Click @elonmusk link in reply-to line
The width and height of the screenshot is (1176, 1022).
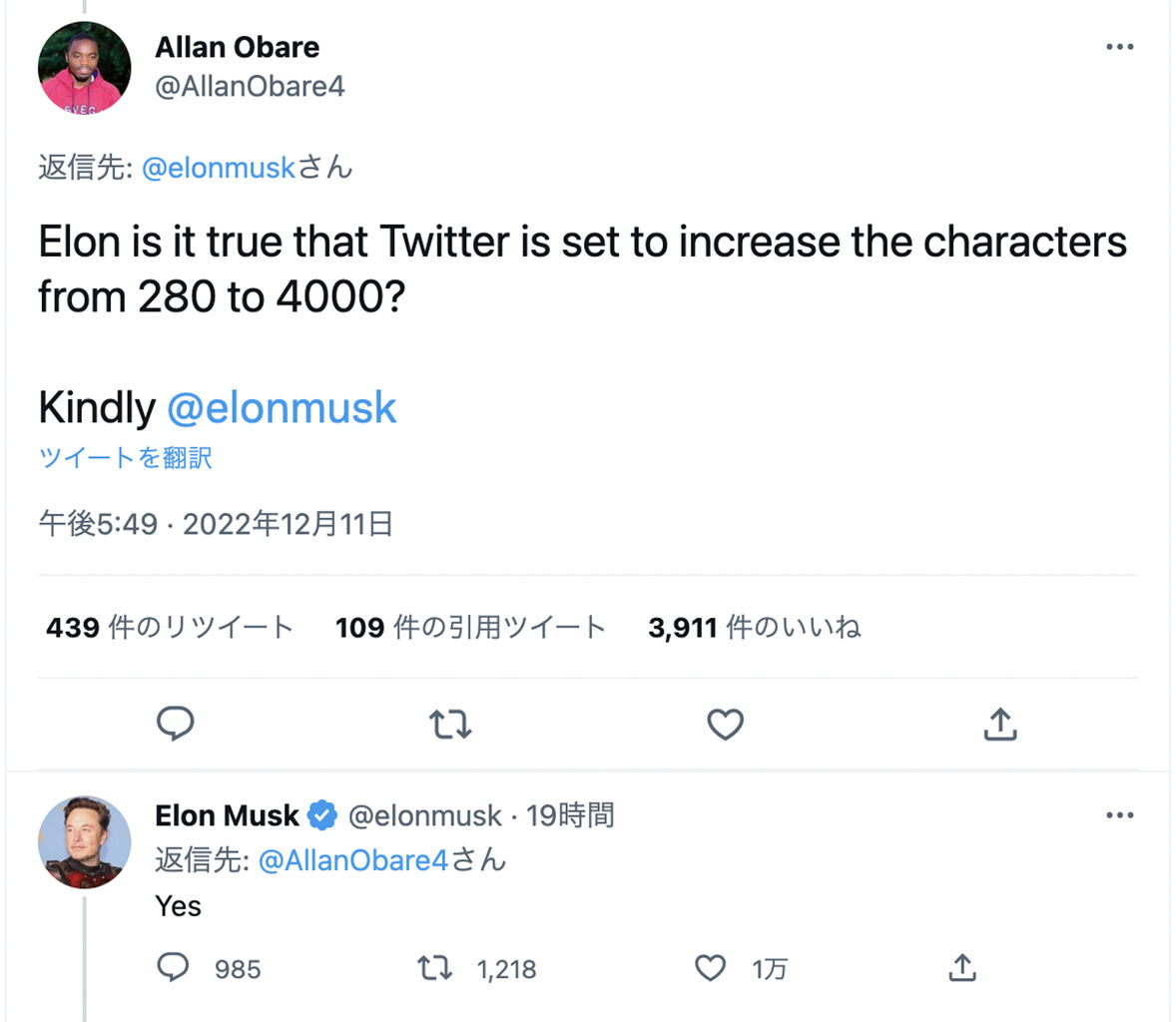point(219,168)
